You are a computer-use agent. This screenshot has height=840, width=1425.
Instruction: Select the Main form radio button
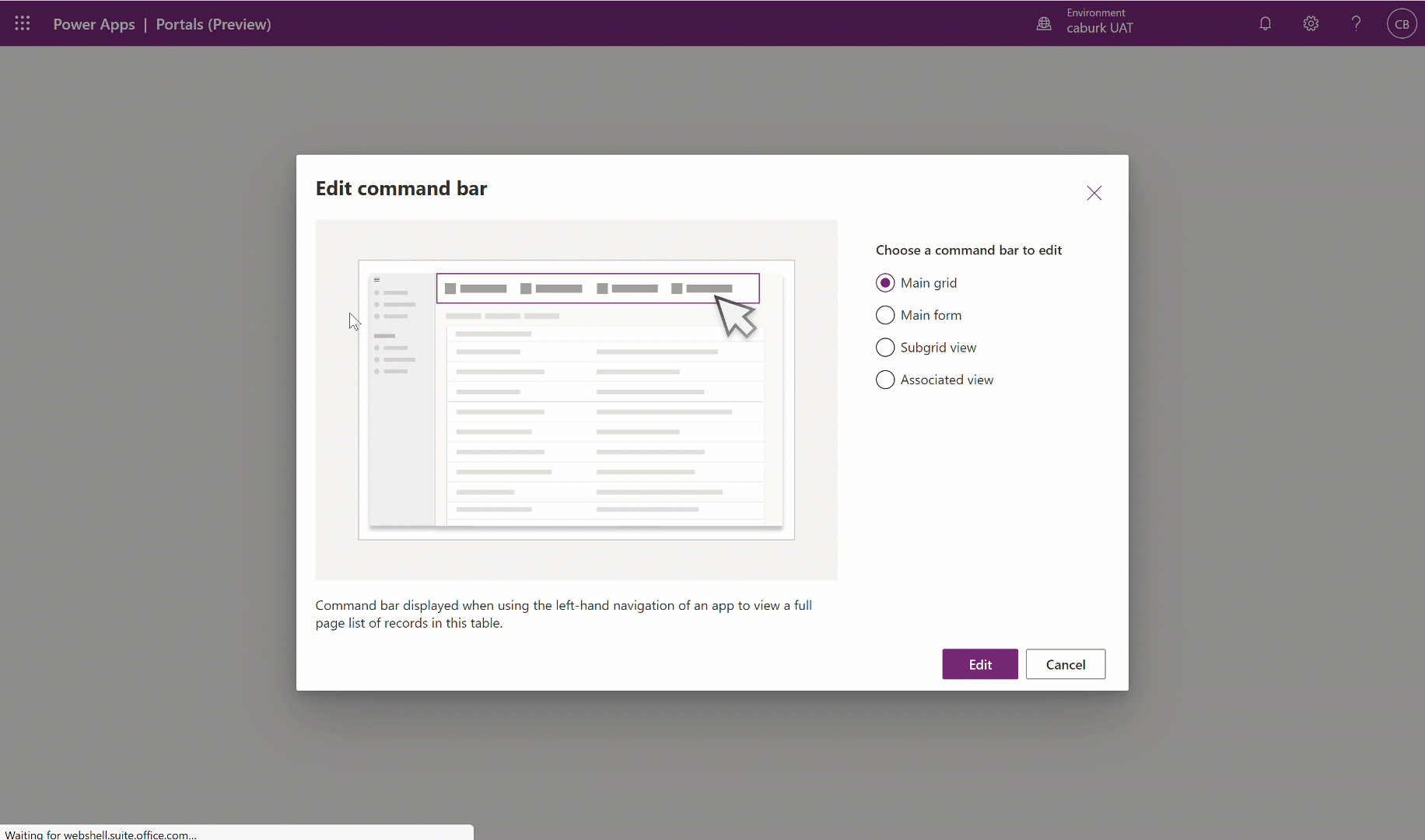tap(885, 315)
